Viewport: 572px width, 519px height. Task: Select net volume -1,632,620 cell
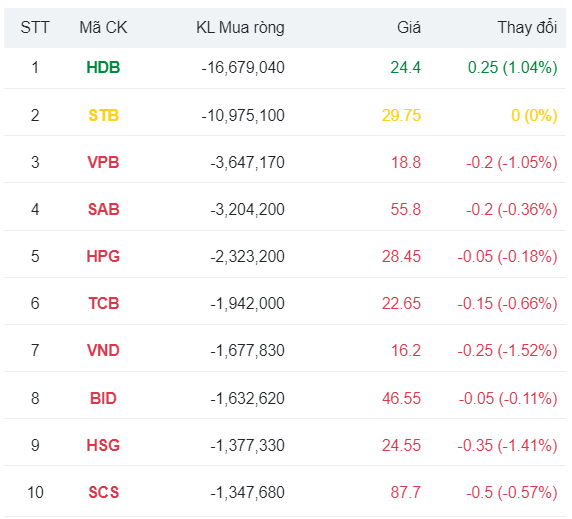click(247, 399)
